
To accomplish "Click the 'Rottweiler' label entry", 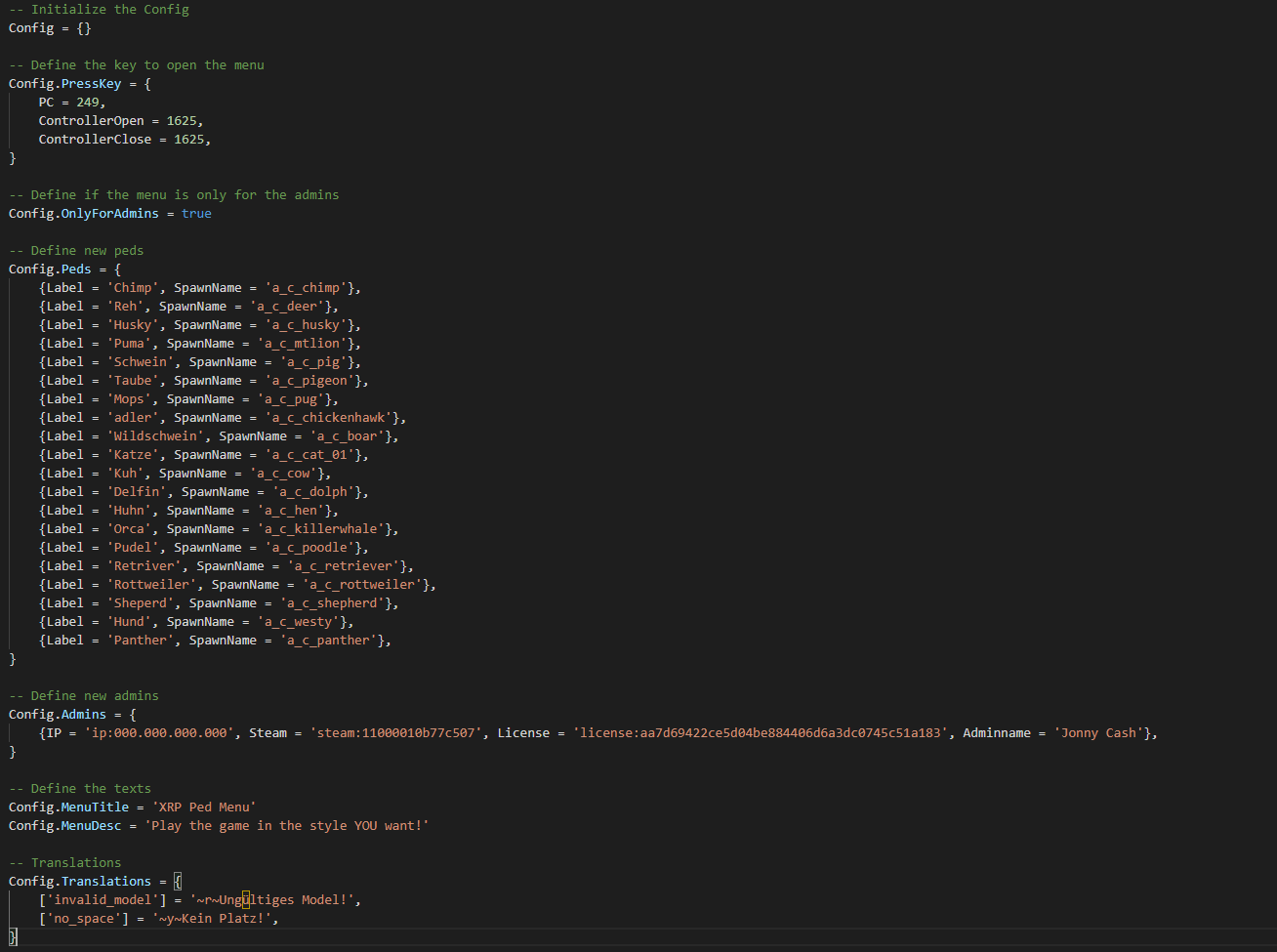I will [151, 584].
